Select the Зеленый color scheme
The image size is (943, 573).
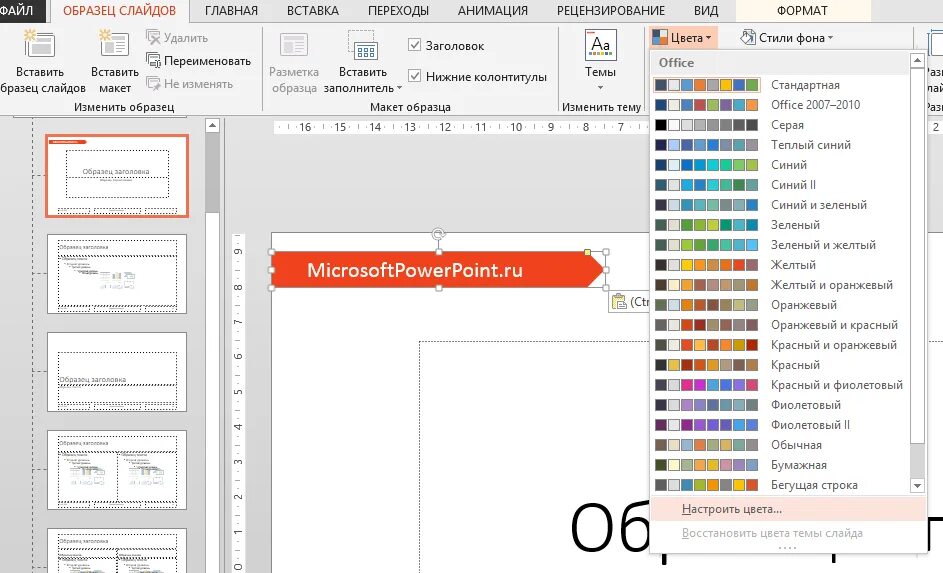click(x=781, y=225)
